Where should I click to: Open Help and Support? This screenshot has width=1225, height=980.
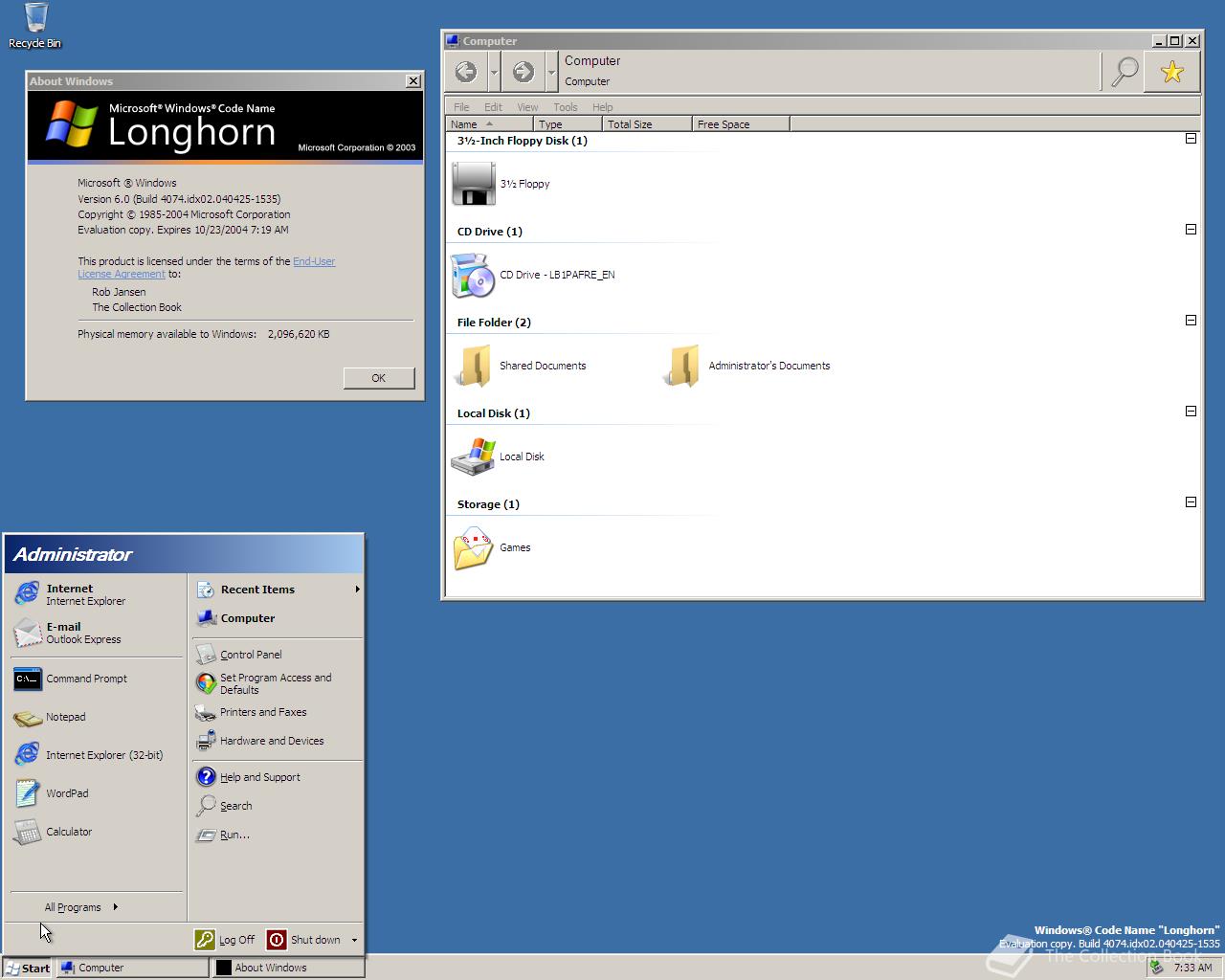[277, 777]
